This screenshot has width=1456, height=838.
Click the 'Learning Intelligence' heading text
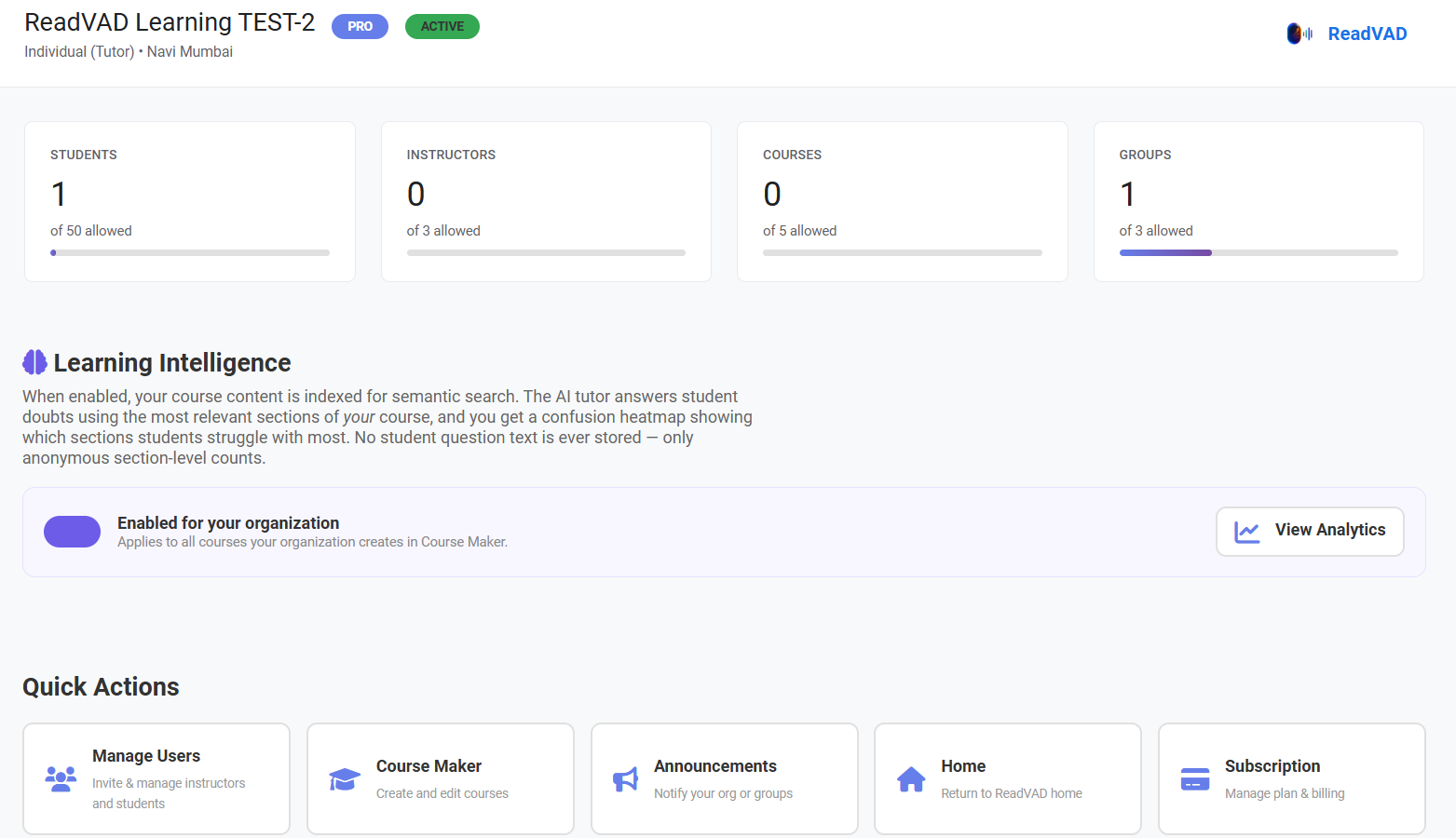click(172, 362)
